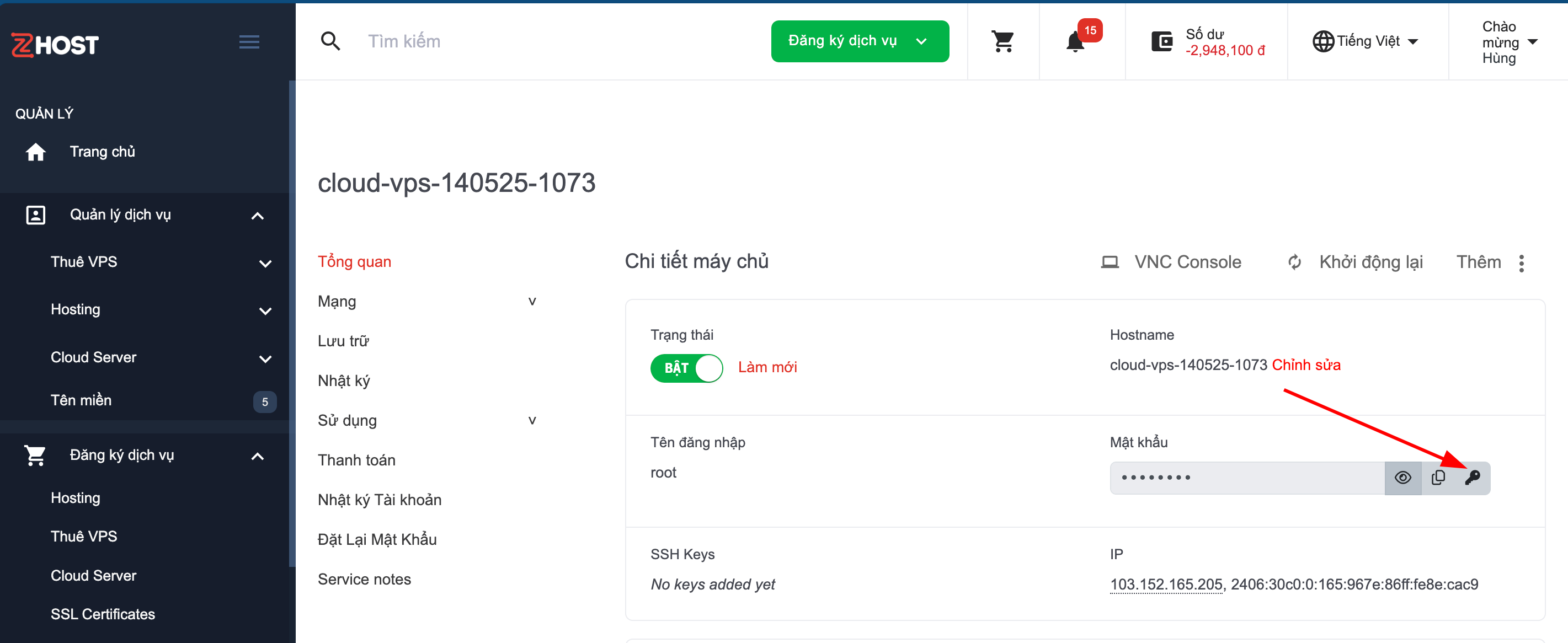Click the restart icon next to Khởi động lại
Viewport: 1568px width, 643px height.
click(x=1294, y=262)
